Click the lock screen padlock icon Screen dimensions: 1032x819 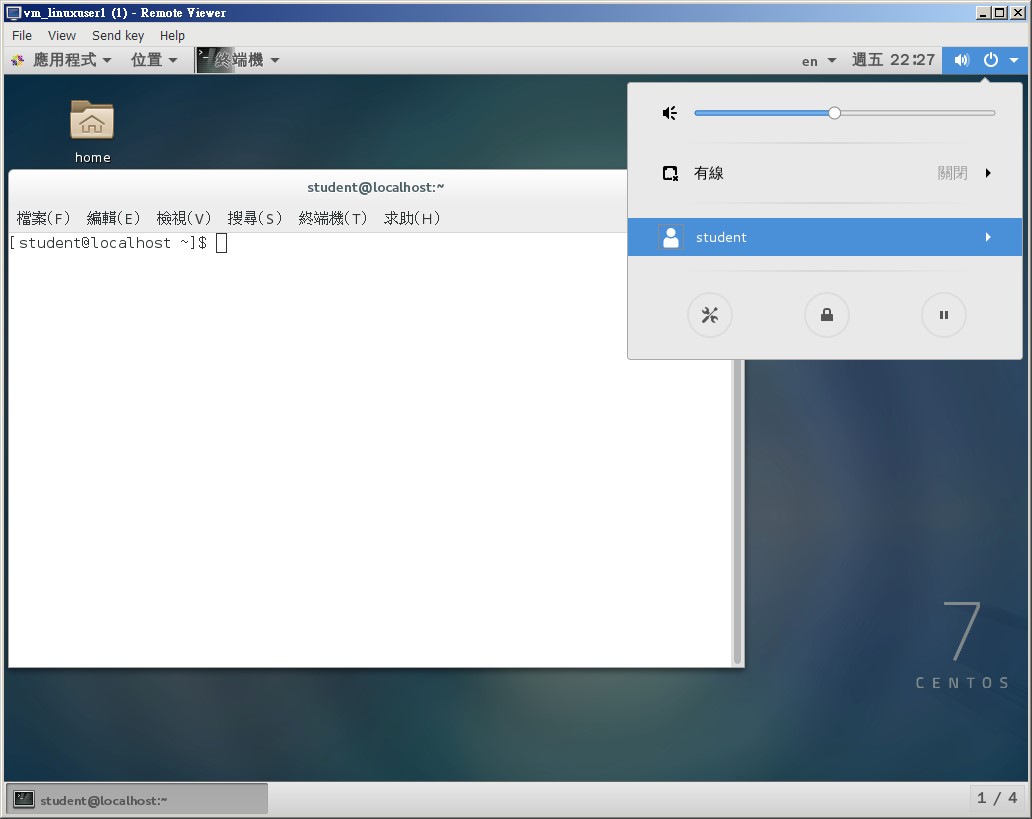pyautogui.click(x=826, y=314)
